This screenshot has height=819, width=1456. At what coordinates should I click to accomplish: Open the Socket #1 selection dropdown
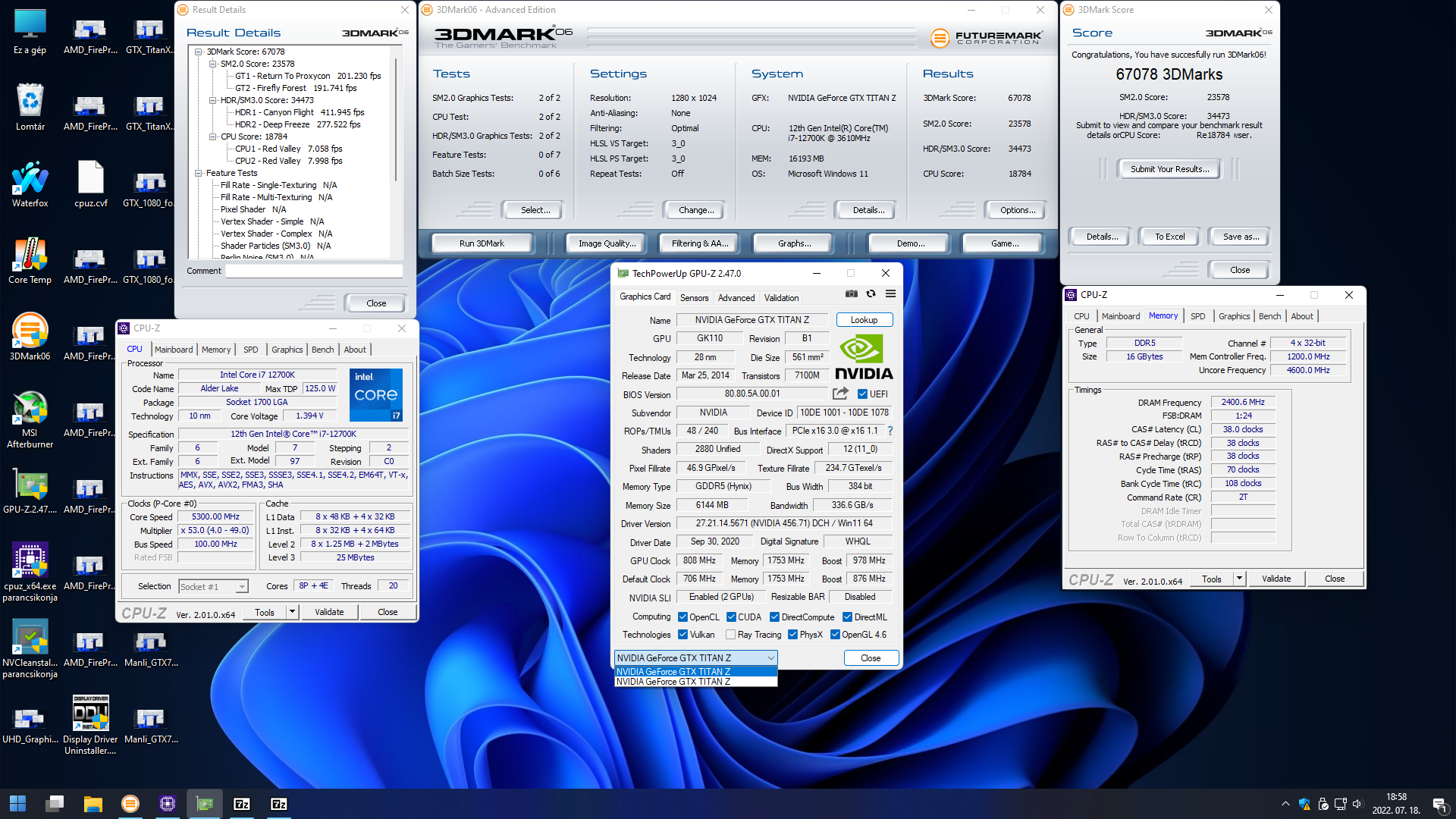pyautogui.click(x=241, y=586)
